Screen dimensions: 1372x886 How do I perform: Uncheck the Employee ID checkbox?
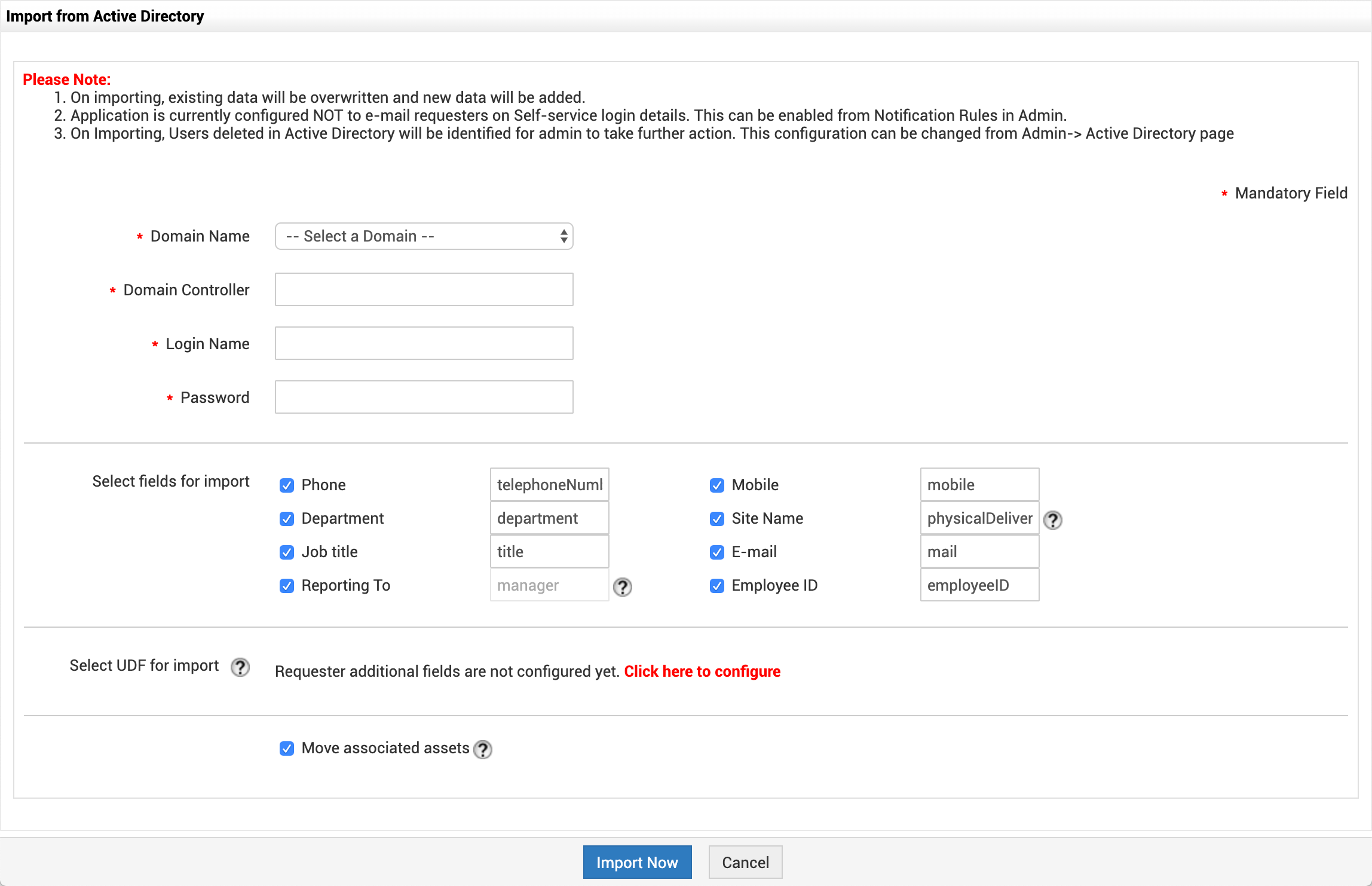[717, 586]
